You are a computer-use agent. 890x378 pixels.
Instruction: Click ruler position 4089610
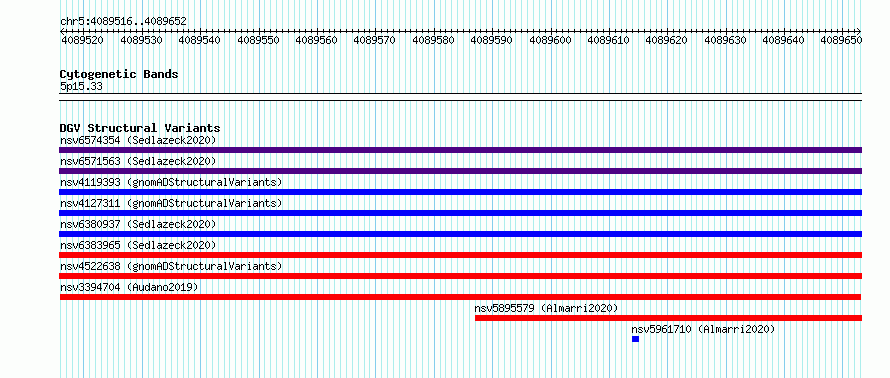[608, 40]
